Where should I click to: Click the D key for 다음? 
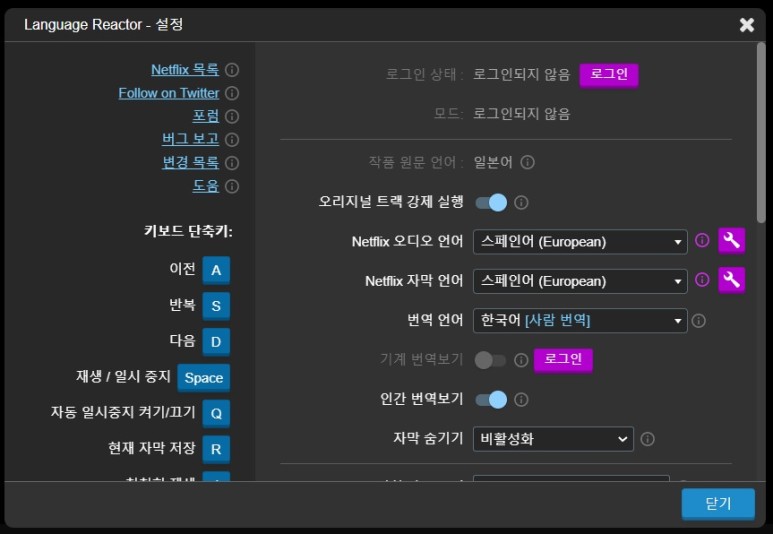216,342
